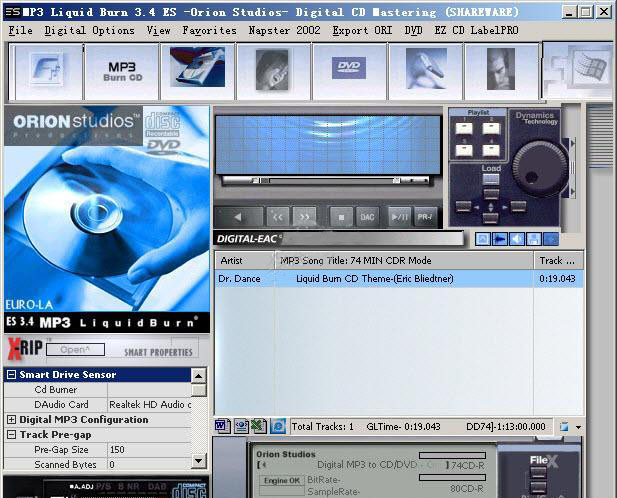Viewport: 617px width, 498px height.
Task: Click the Engine OK button
Action: (x=280, y=480)
